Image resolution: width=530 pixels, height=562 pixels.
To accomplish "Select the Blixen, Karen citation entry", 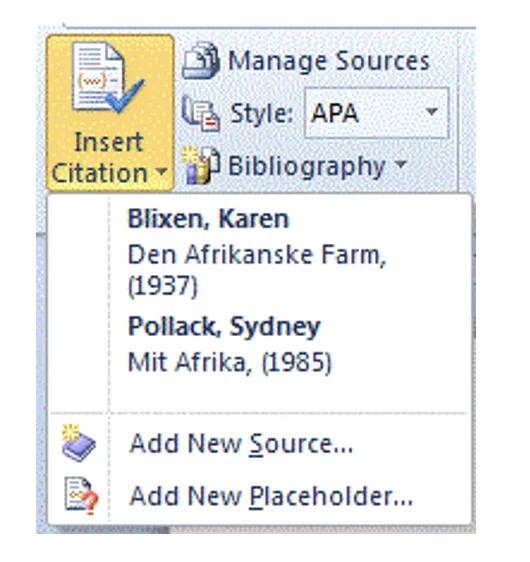I will coord(208,219).
